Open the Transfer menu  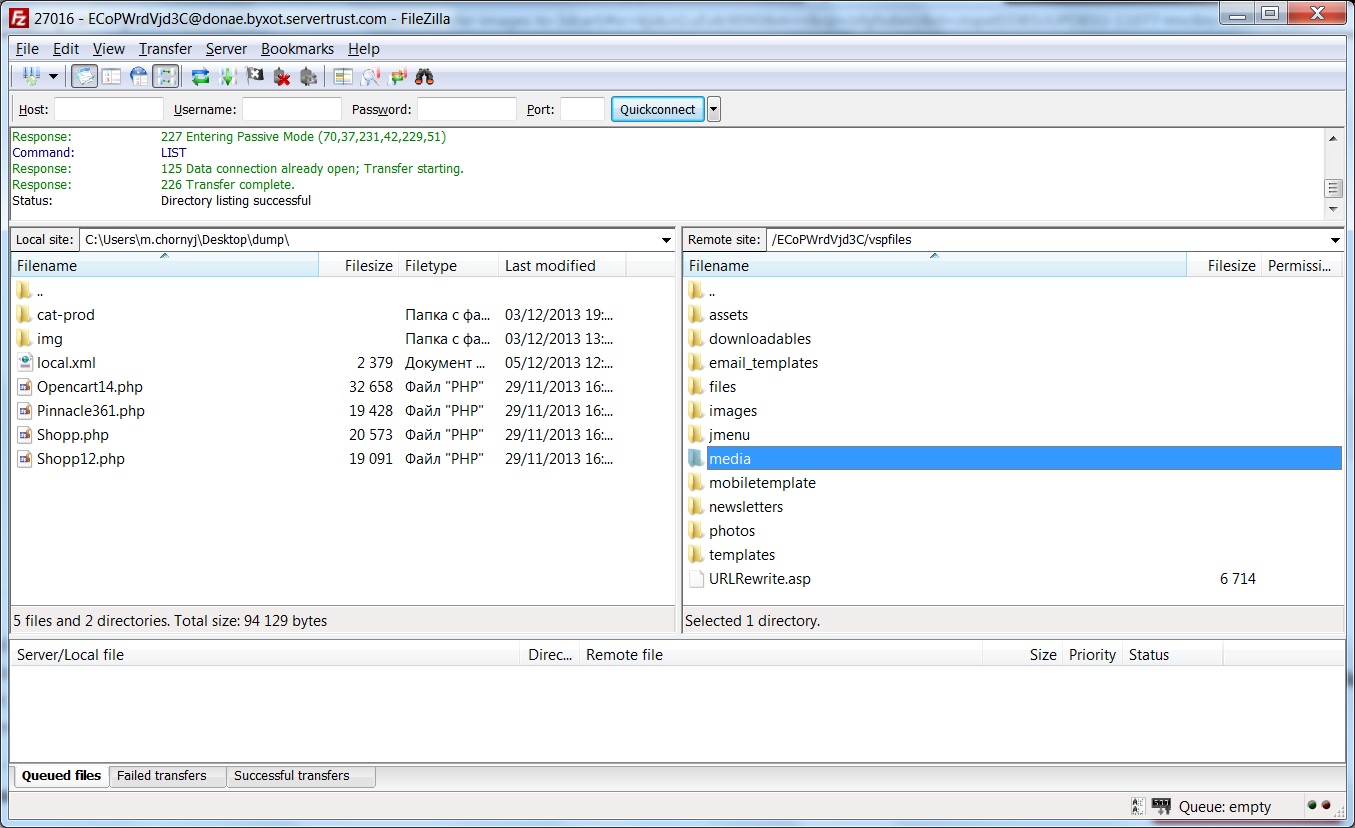[x=165, y=49]
